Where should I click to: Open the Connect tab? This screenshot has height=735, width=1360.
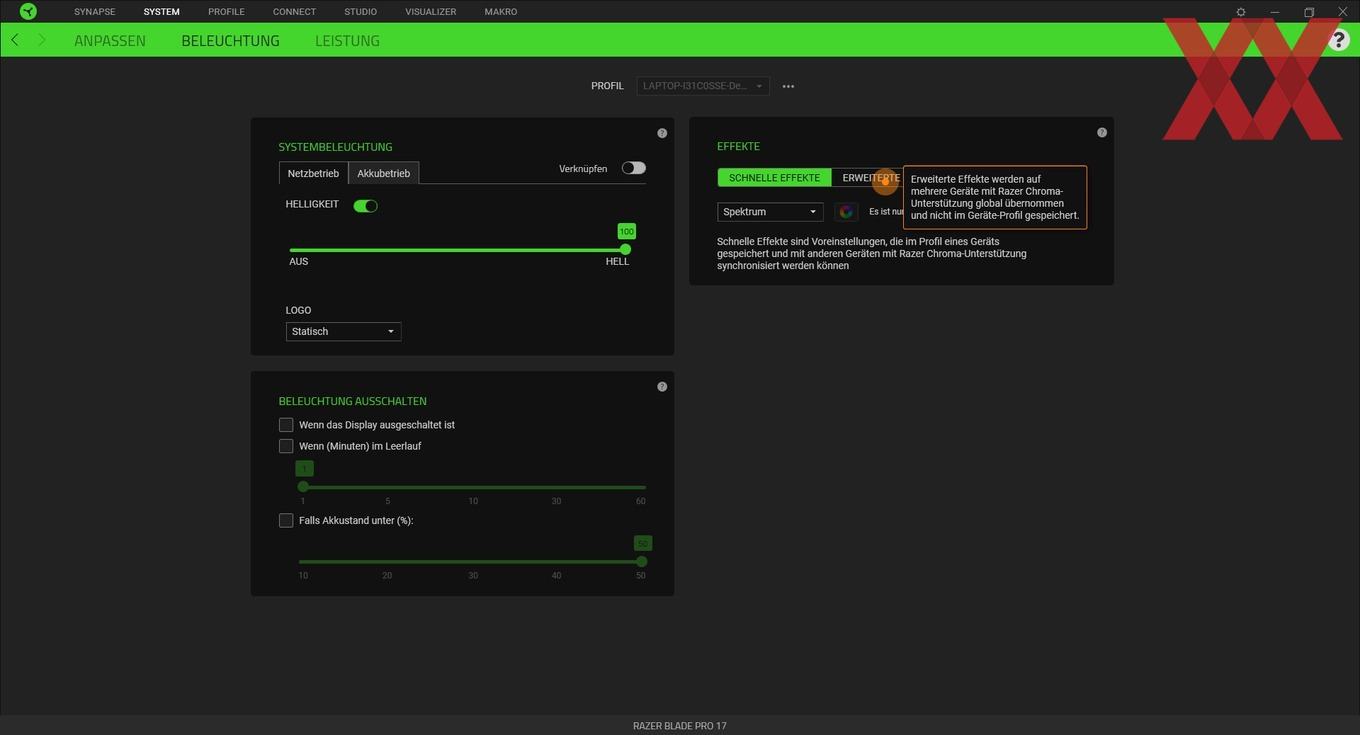click(294, 12)
